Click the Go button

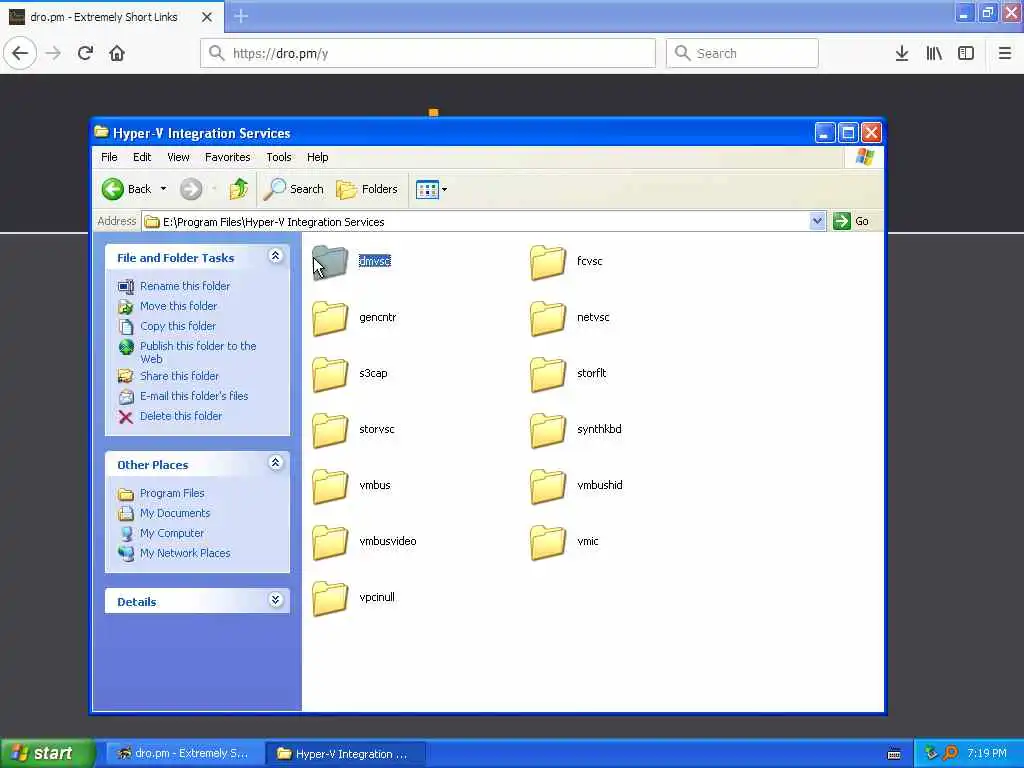[851, 221]
